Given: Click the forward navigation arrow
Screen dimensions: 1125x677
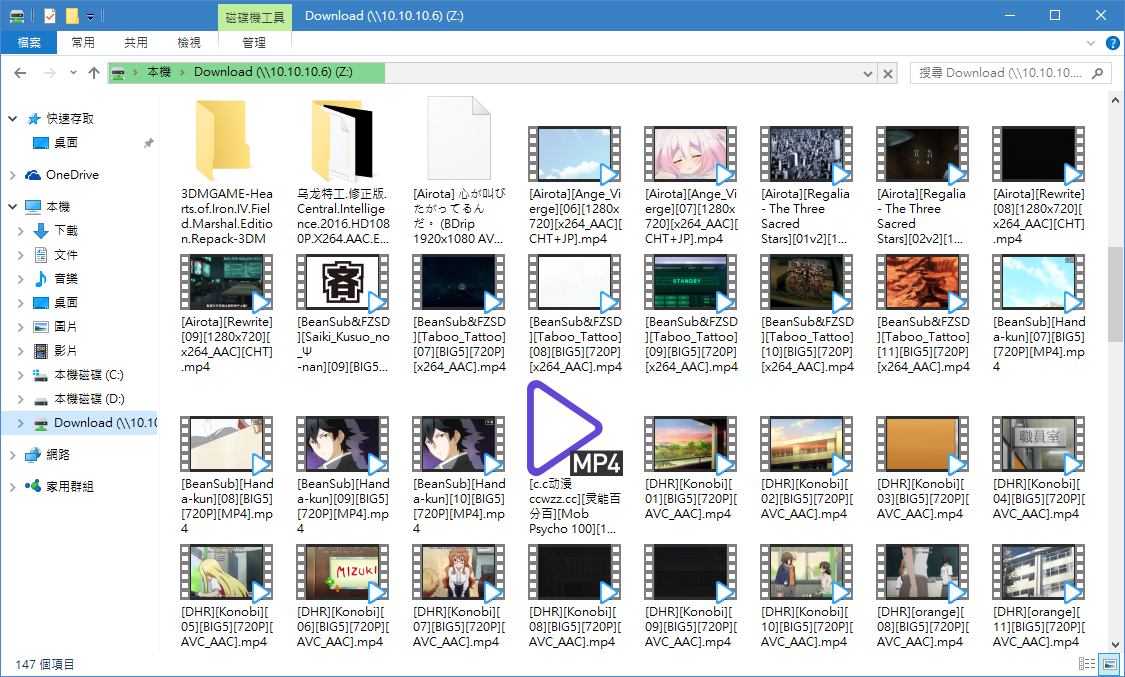Looking at the screenshot, I should coord(50,72).
